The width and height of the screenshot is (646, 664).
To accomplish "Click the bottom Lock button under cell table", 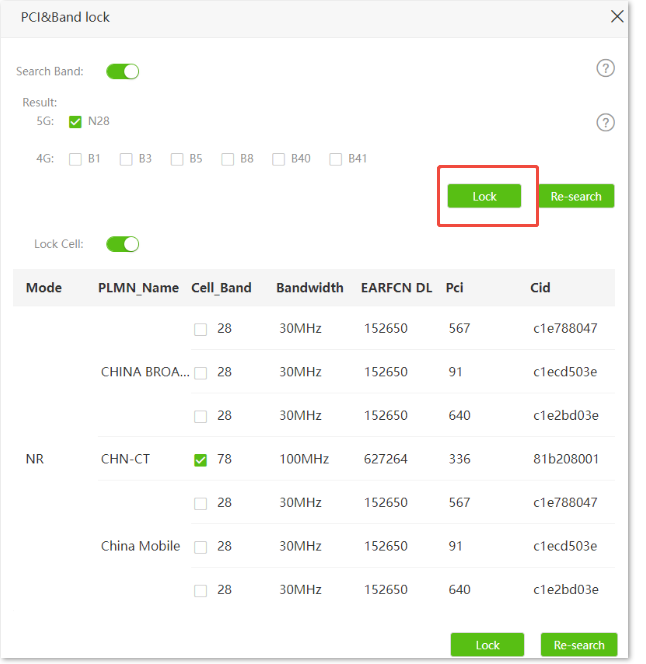I will pyautogui.click(x=487, y=645).
